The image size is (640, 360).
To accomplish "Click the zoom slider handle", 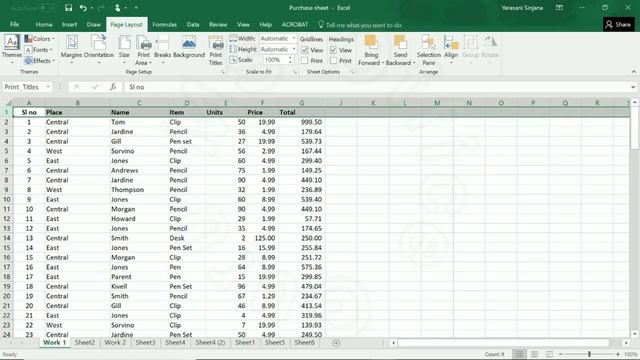I will tap(589, 354).
